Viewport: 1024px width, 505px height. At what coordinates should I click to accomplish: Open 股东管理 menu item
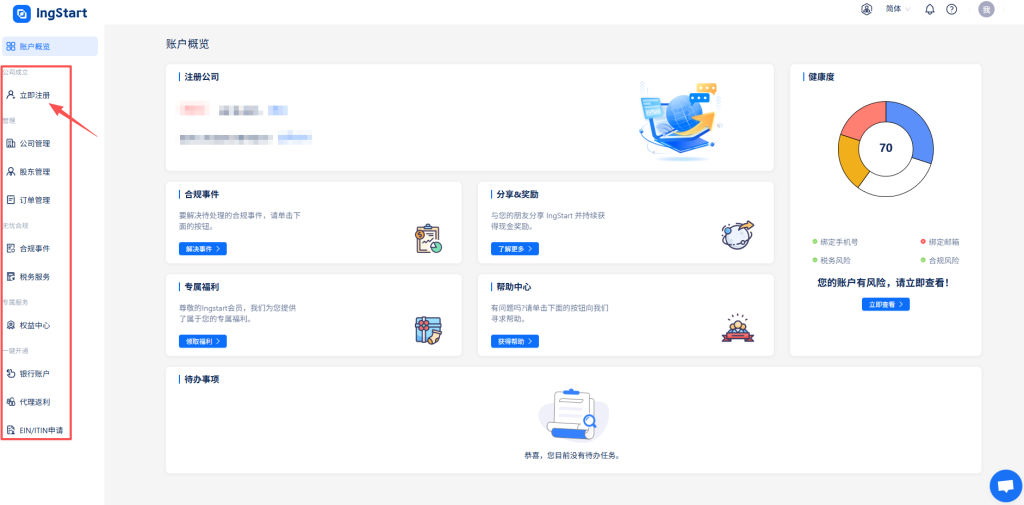tap(37, 172)
